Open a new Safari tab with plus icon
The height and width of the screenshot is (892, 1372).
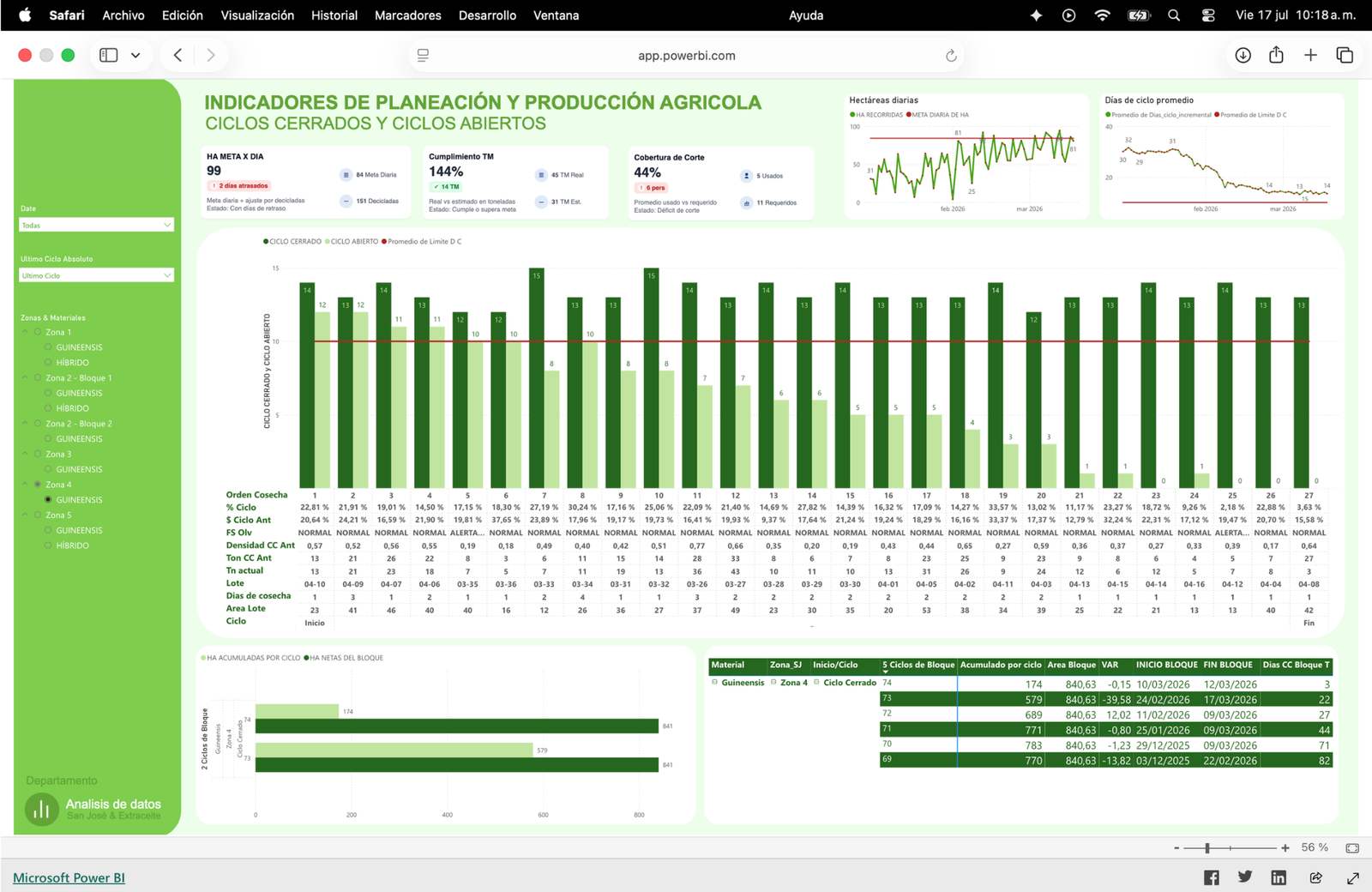pos(1310,55)
